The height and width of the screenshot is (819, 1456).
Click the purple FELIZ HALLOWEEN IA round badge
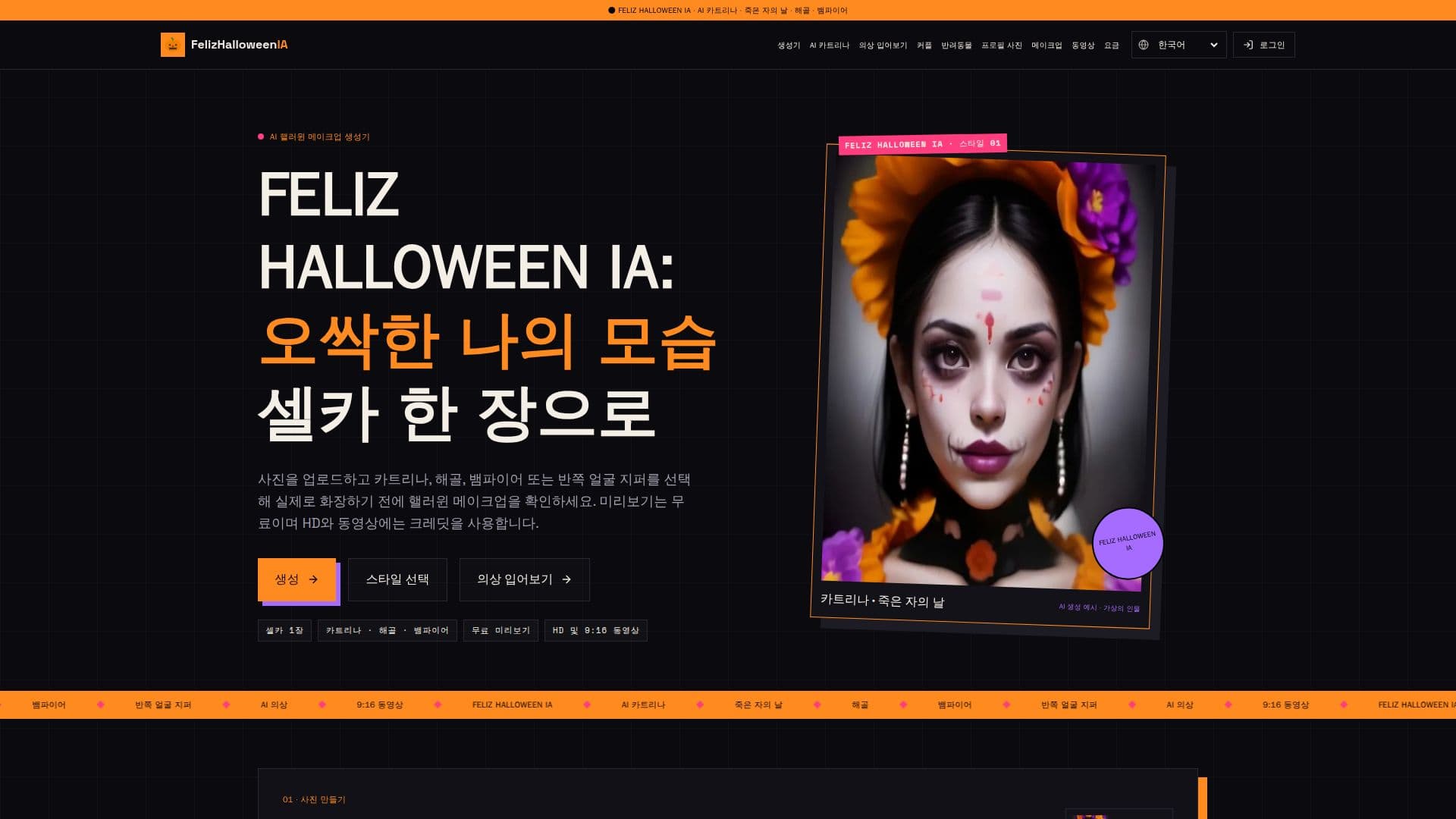1128,543
